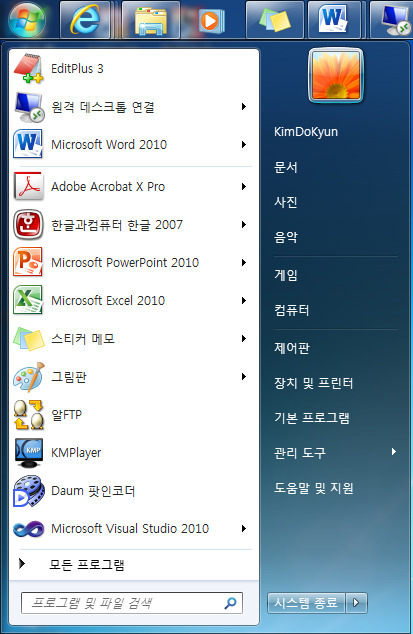Expand Microsoft Word 2010 jump list arrow

point(244,144)
